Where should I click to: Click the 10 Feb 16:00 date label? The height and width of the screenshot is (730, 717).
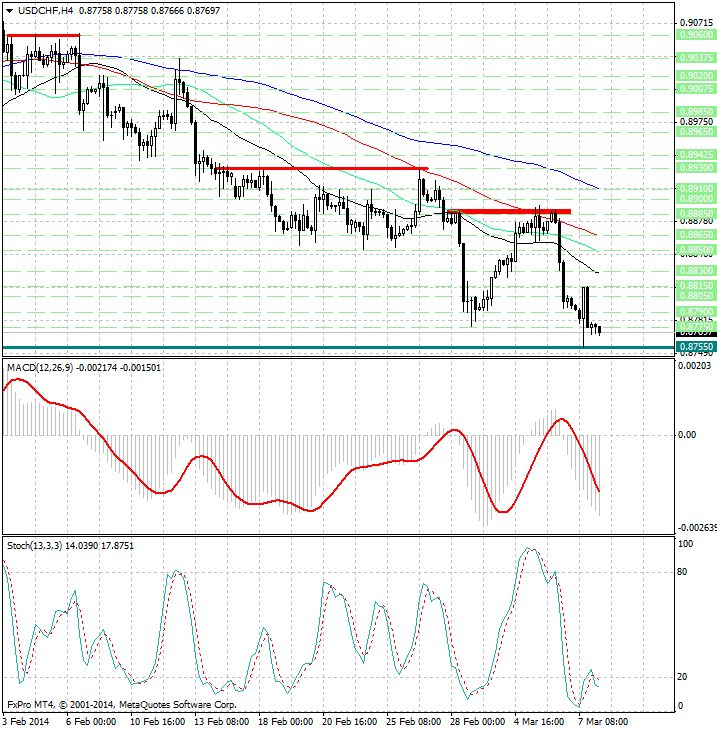click(x=157, y=722)
